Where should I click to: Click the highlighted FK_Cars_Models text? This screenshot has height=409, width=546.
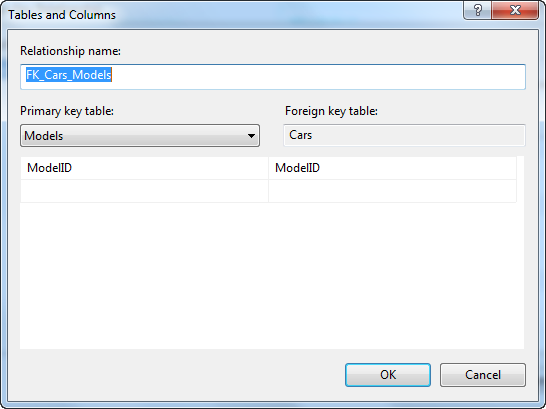tap(69, 75)
